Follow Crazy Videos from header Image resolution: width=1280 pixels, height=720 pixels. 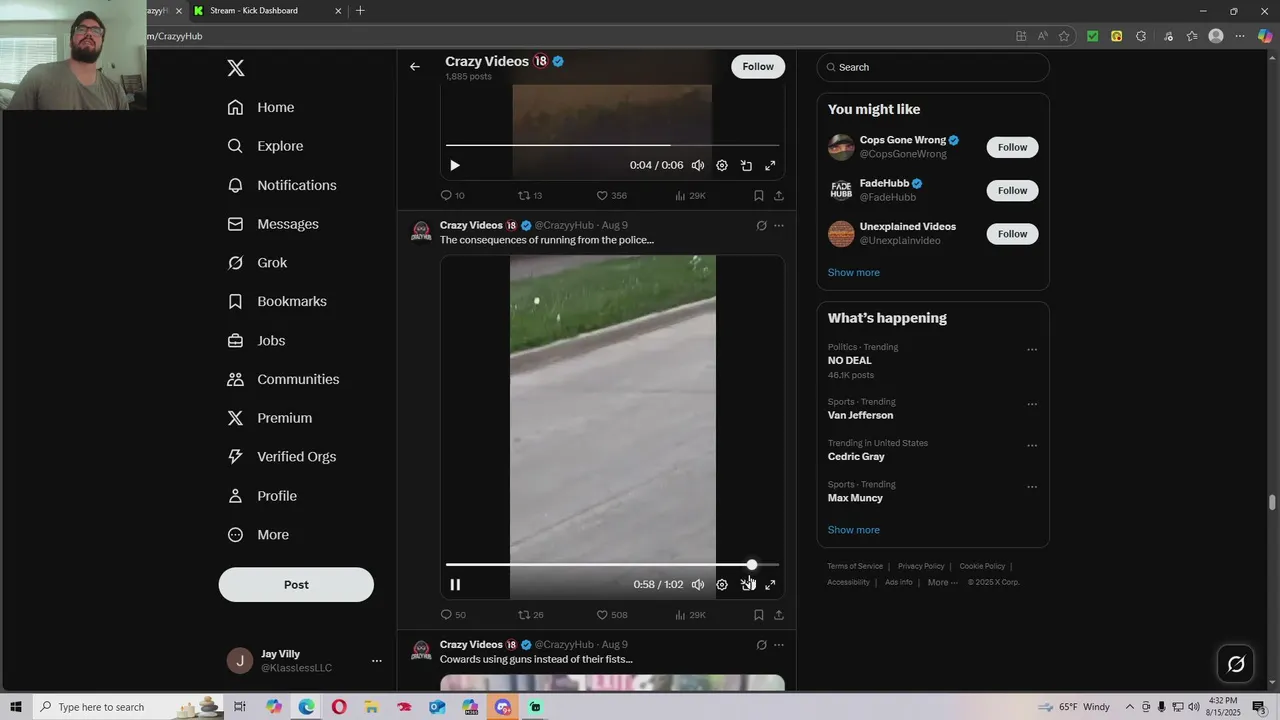pos(758,67)
